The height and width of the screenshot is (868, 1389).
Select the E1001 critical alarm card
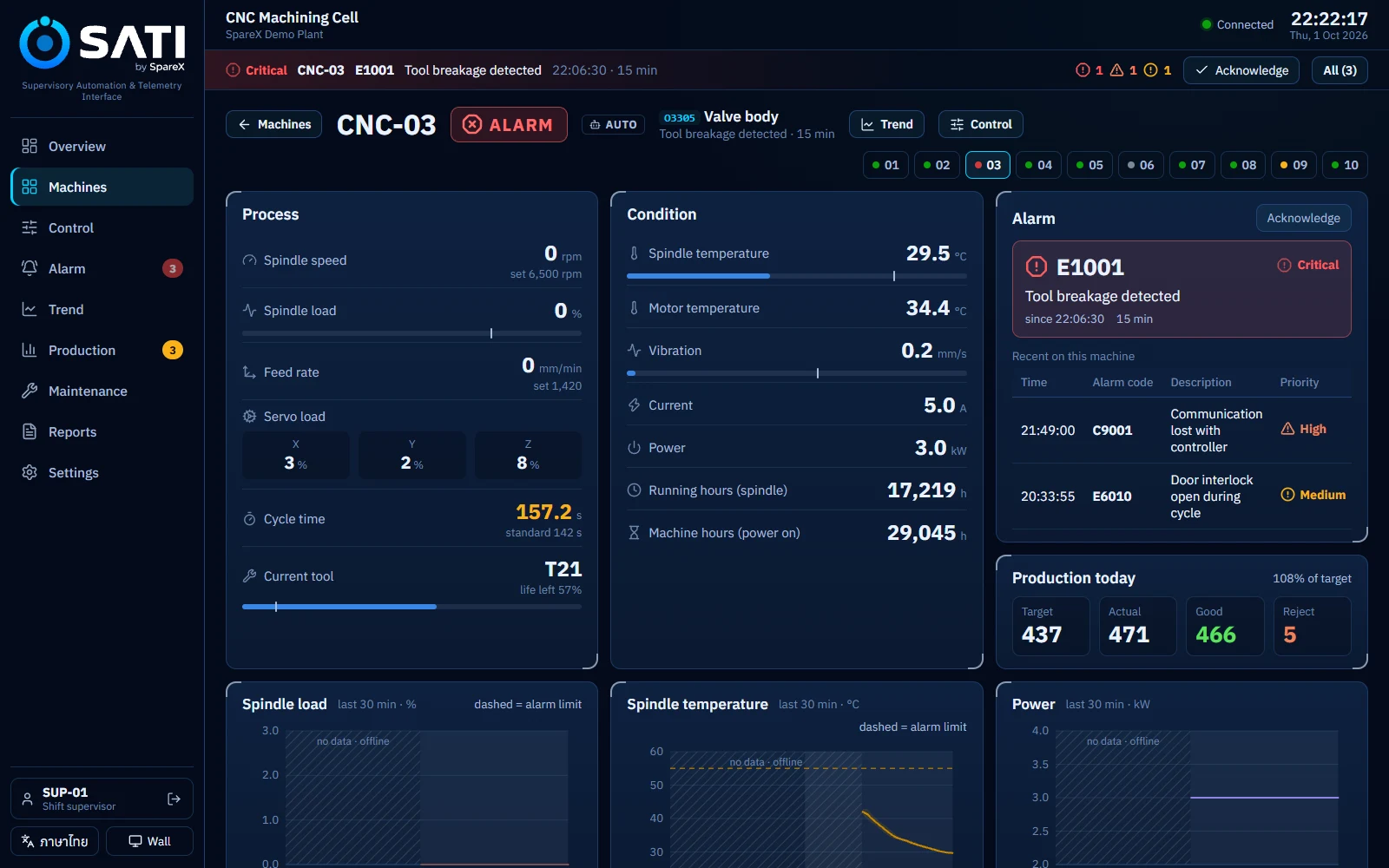(1181, 289)
